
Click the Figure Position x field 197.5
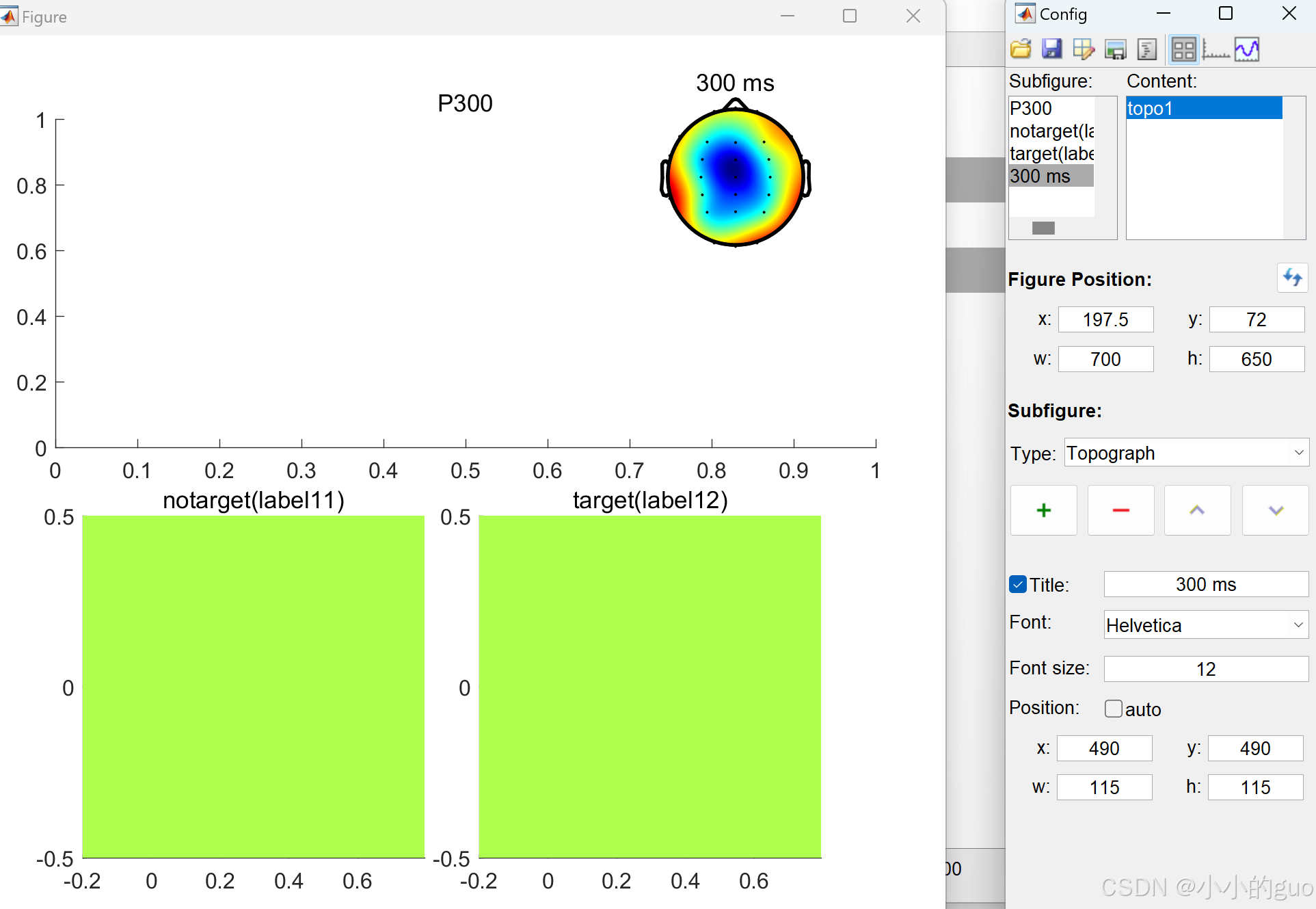[x=1106, y=319]
